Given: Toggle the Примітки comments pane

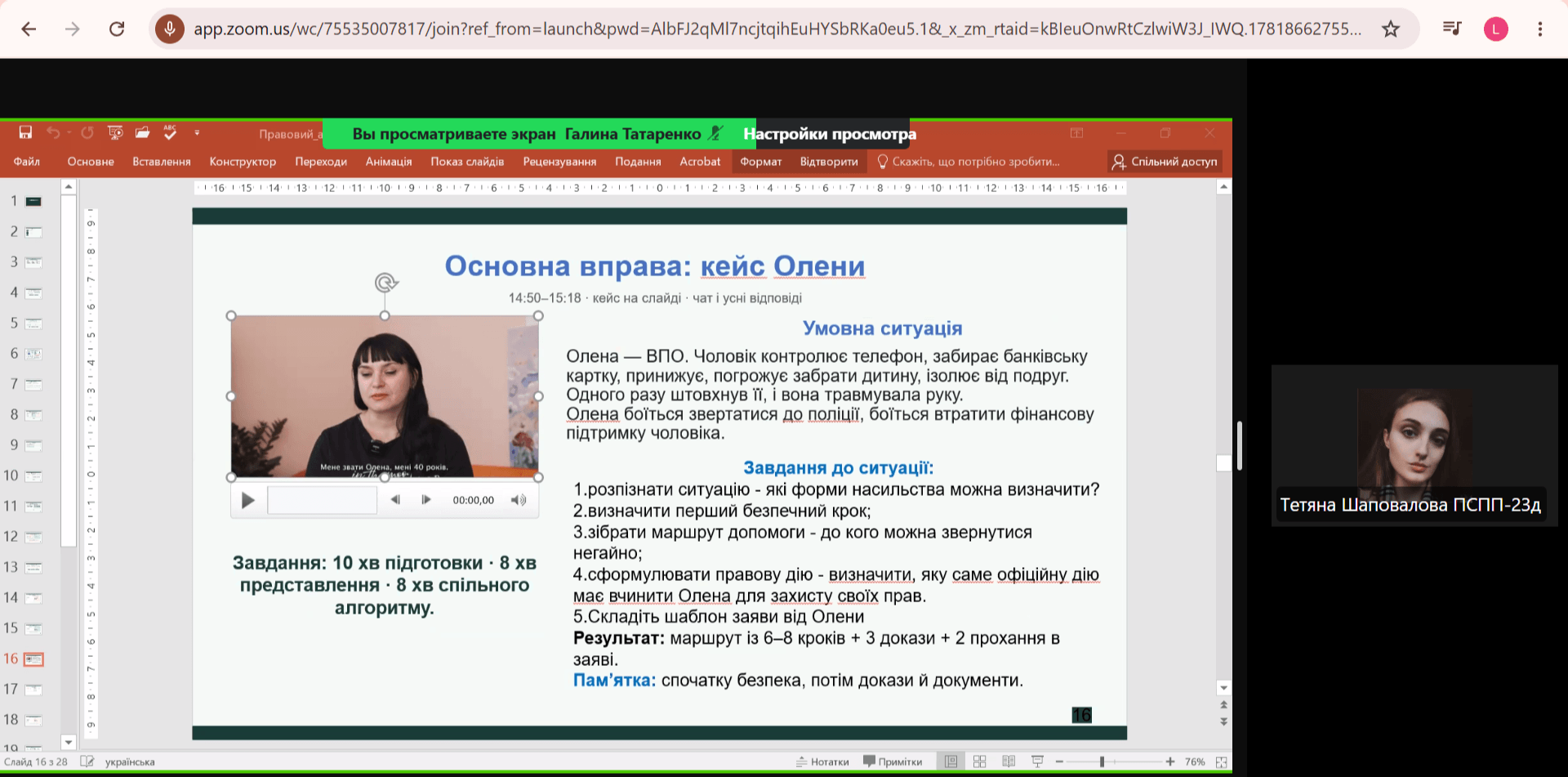Looking at the screenshot, I should (x=893, y=761).
